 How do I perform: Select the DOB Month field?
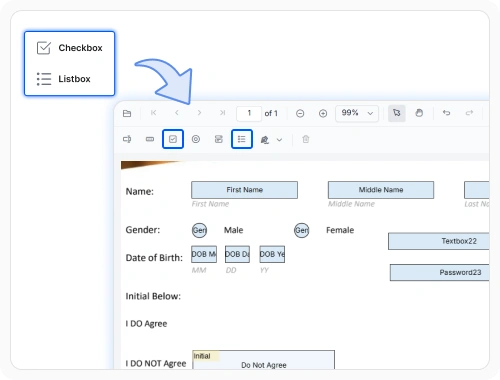pyautogui.click(x=204, y=254)
